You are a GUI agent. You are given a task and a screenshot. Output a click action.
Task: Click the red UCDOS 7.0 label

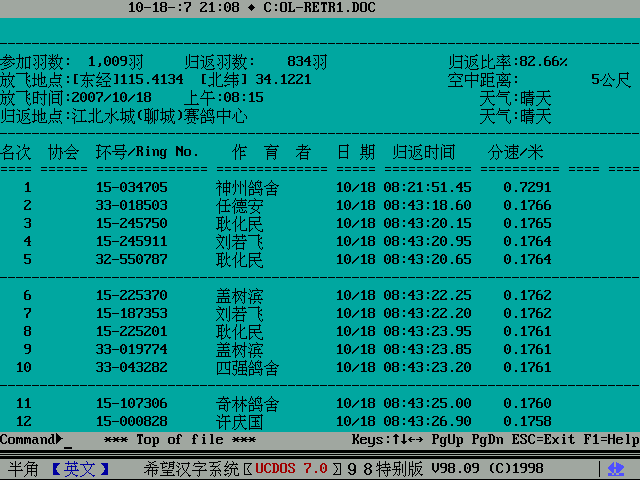tap(291, 468)
